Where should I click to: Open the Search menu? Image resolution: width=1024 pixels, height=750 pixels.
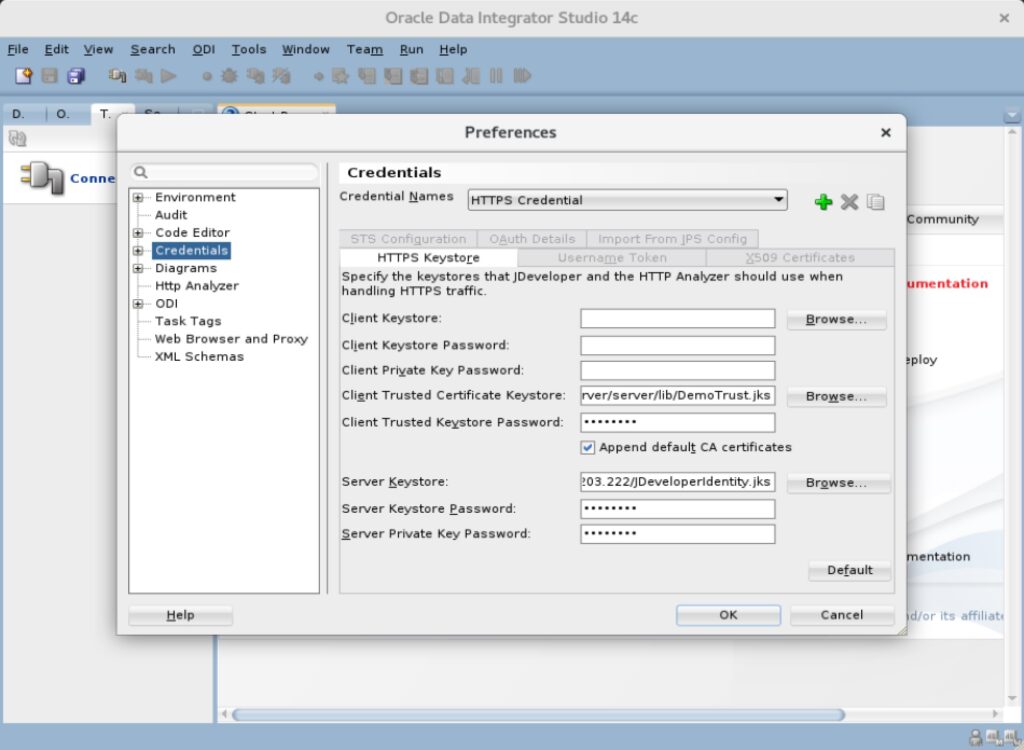153,50
